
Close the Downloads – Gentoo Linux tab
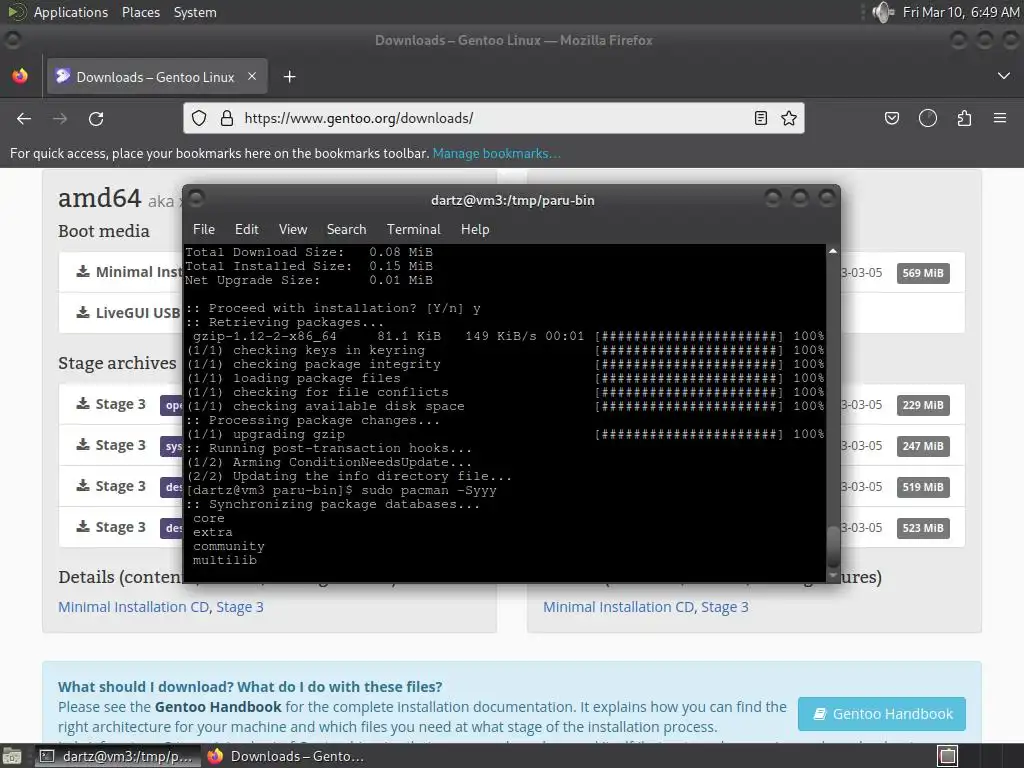click(x=252, y=76)
